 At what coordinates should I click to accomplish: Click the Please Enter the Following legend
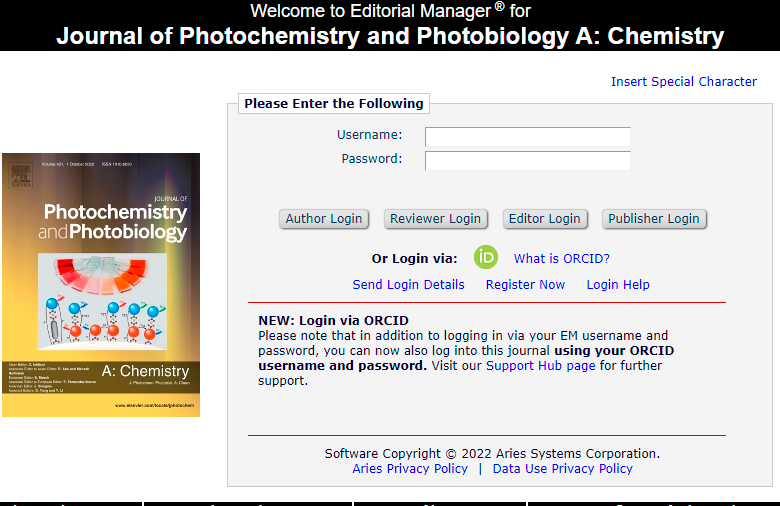(x=334, y=103)
